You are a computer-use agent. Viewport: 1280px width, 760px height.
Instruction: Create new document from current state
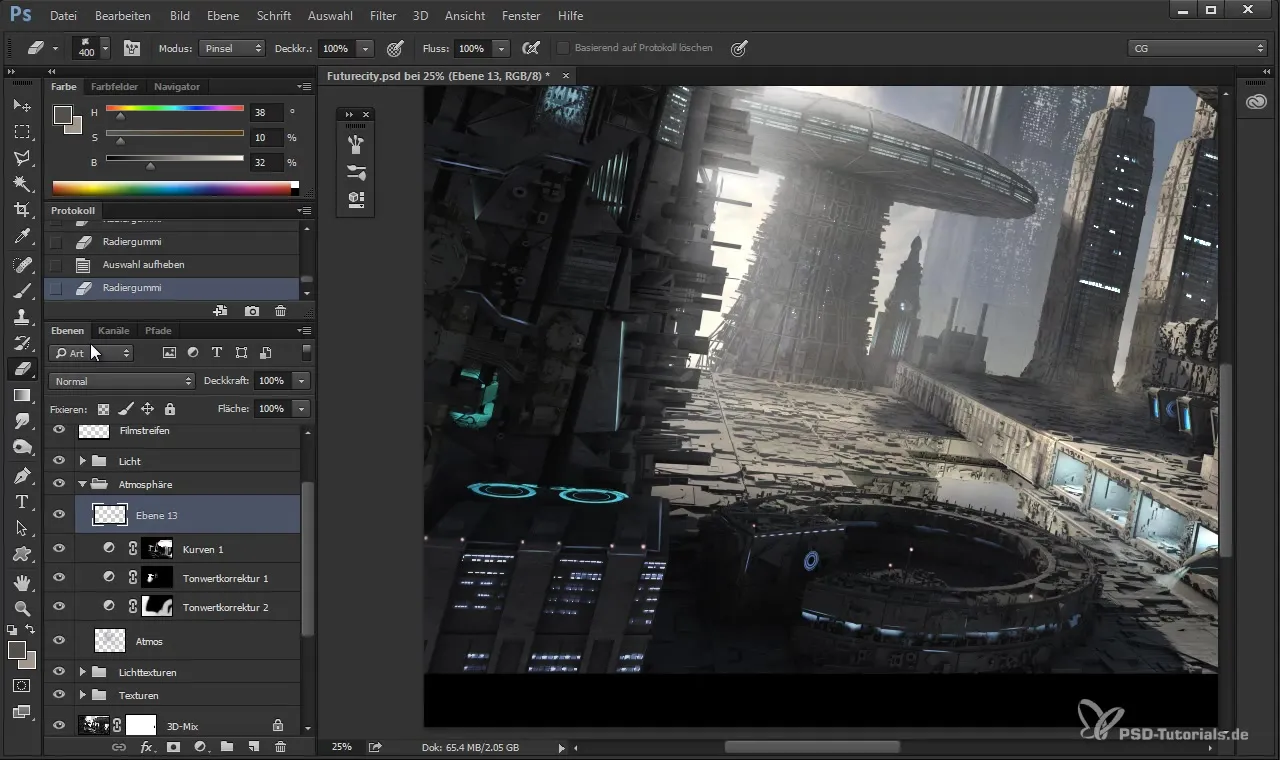(221, 312)
